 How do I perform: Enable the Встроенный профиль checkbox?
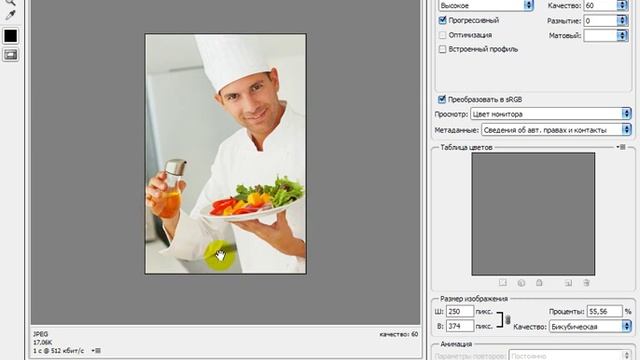click(442, 49)
